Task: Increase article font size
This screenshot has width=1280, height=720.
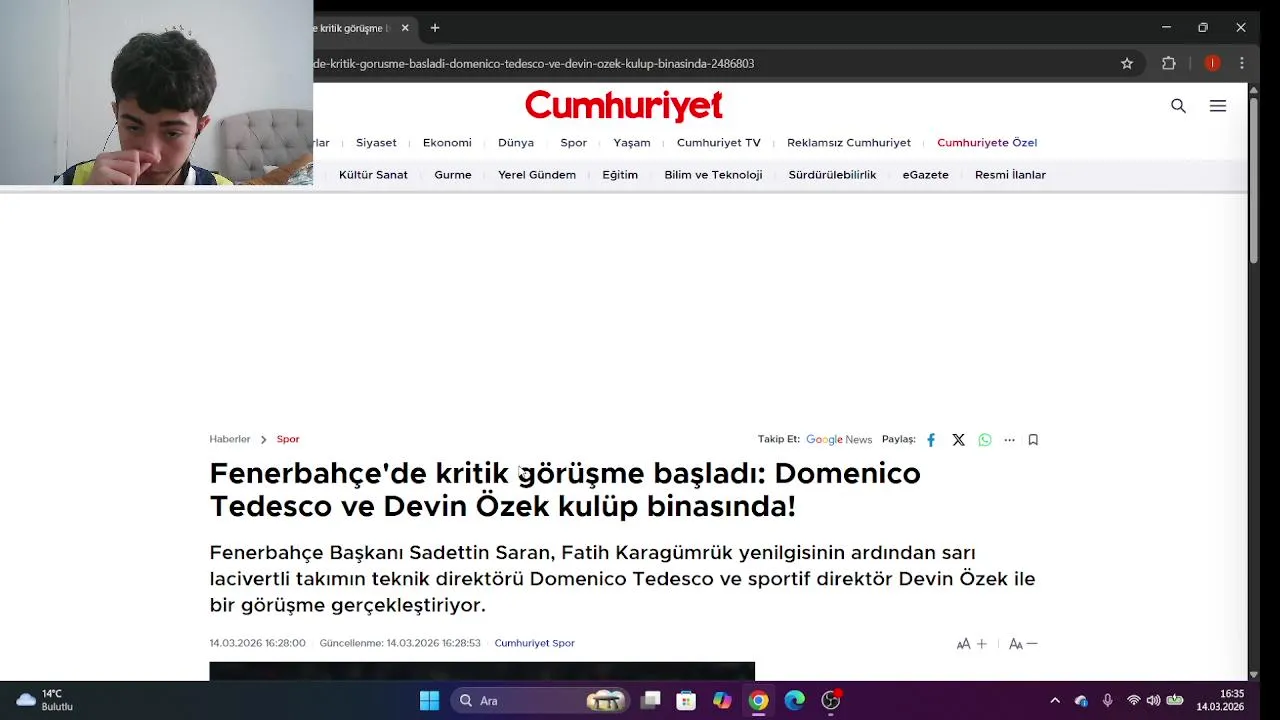Action: (971, 644)
